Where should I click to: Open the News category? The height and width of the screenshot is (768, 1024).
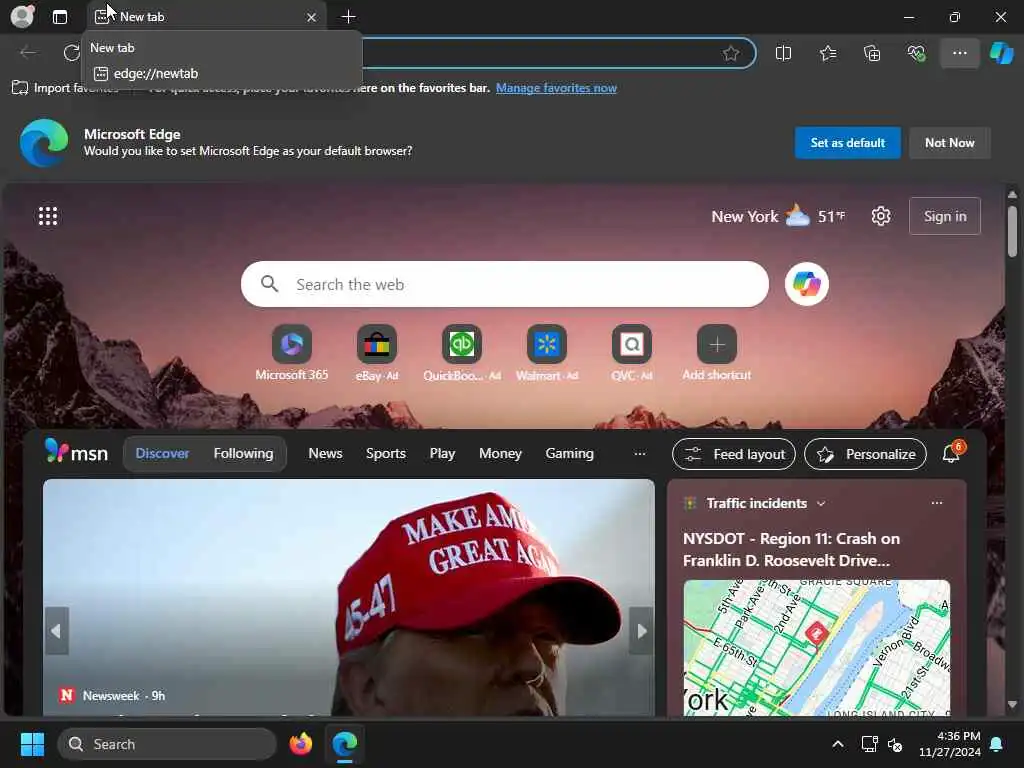(325, 453)
